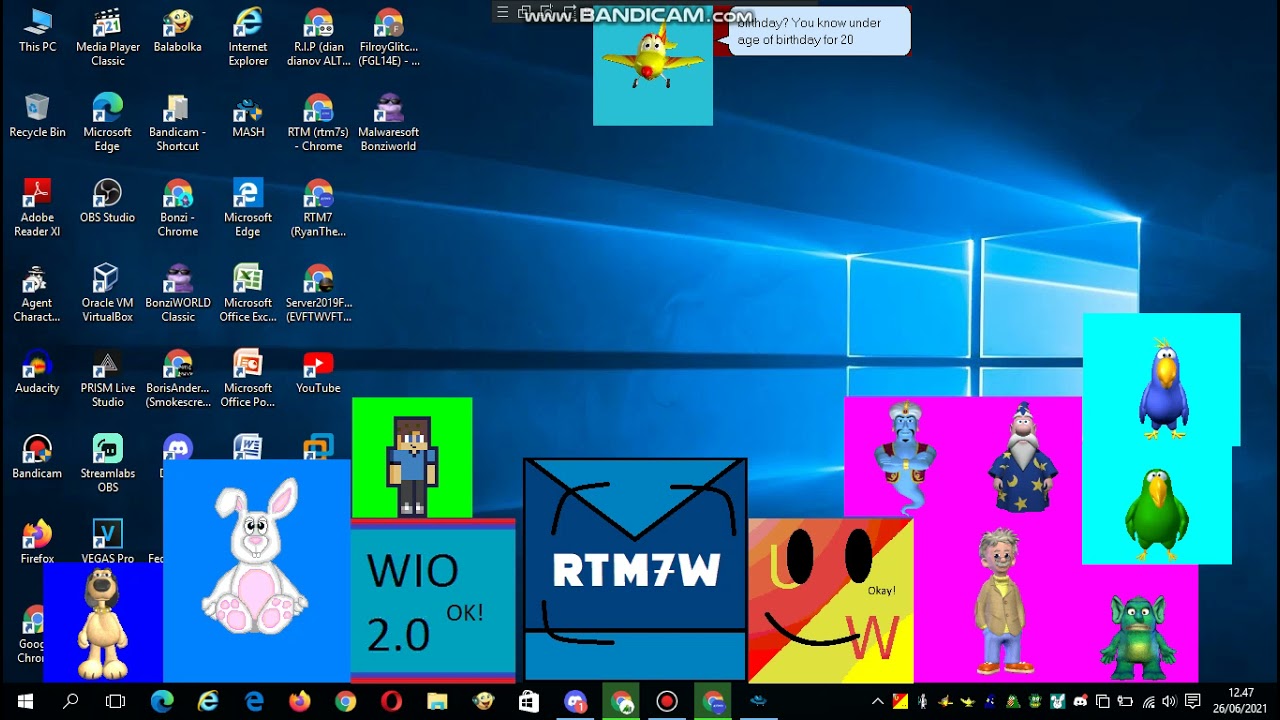The image size is (1280, 720).
Task: Open Bonzi - Chrome shortcut
Action: click(177, 208)
